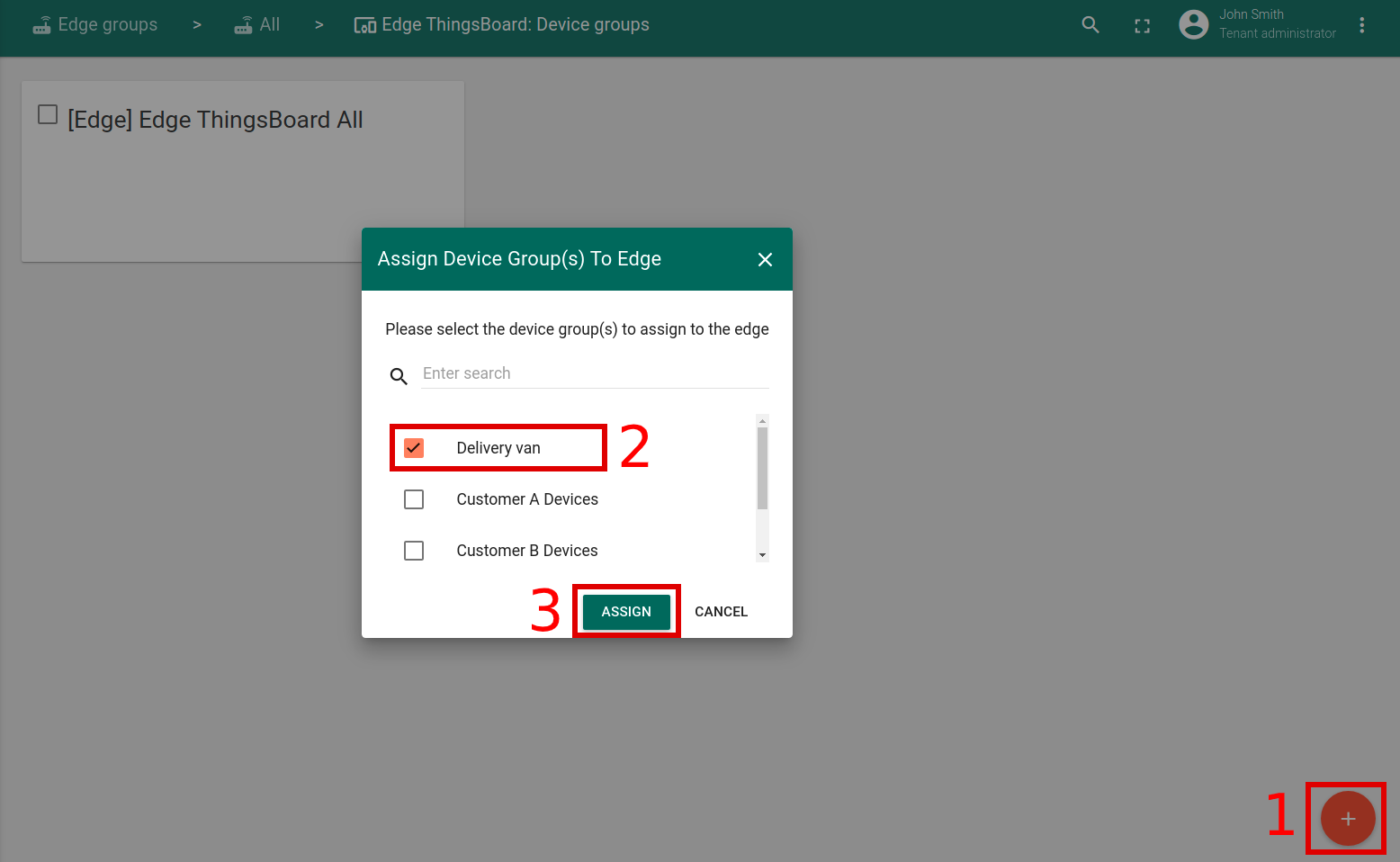1400x862 pixels.
Task: Click the dialog search magnifier icon
Action: click(399, 376)
